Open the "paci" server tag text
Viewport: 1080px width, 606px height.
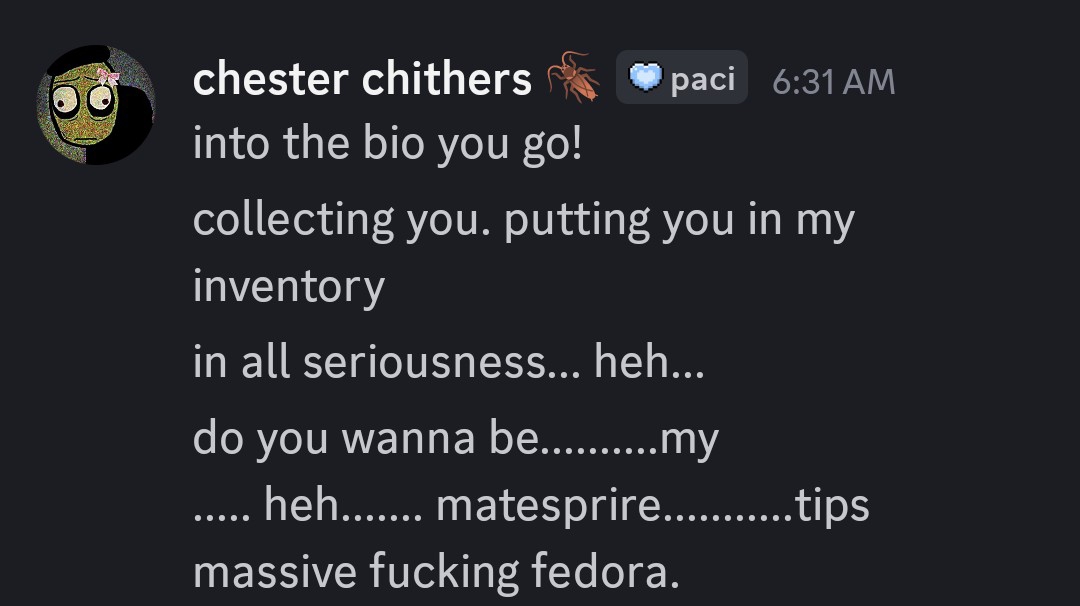[703, 79]
